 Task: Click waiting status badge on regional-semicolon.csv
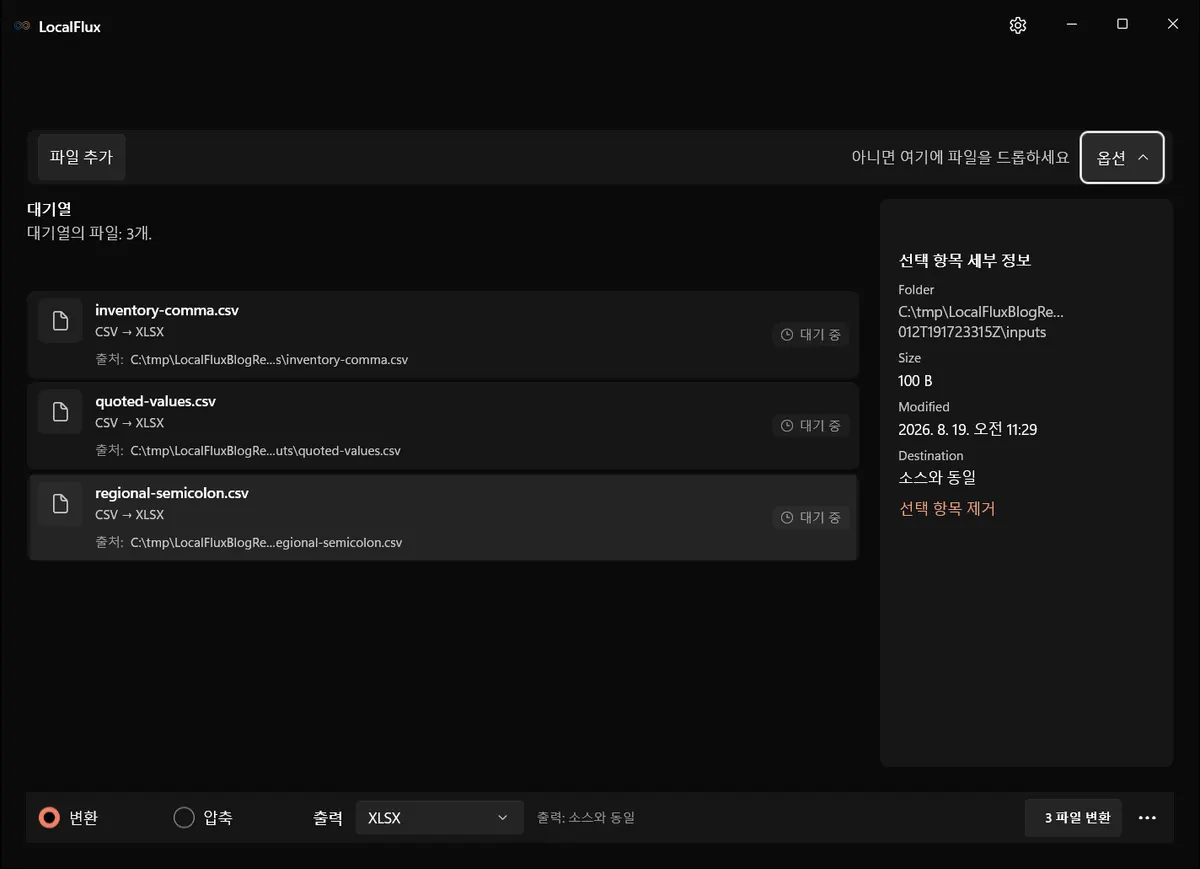(811, 518)
